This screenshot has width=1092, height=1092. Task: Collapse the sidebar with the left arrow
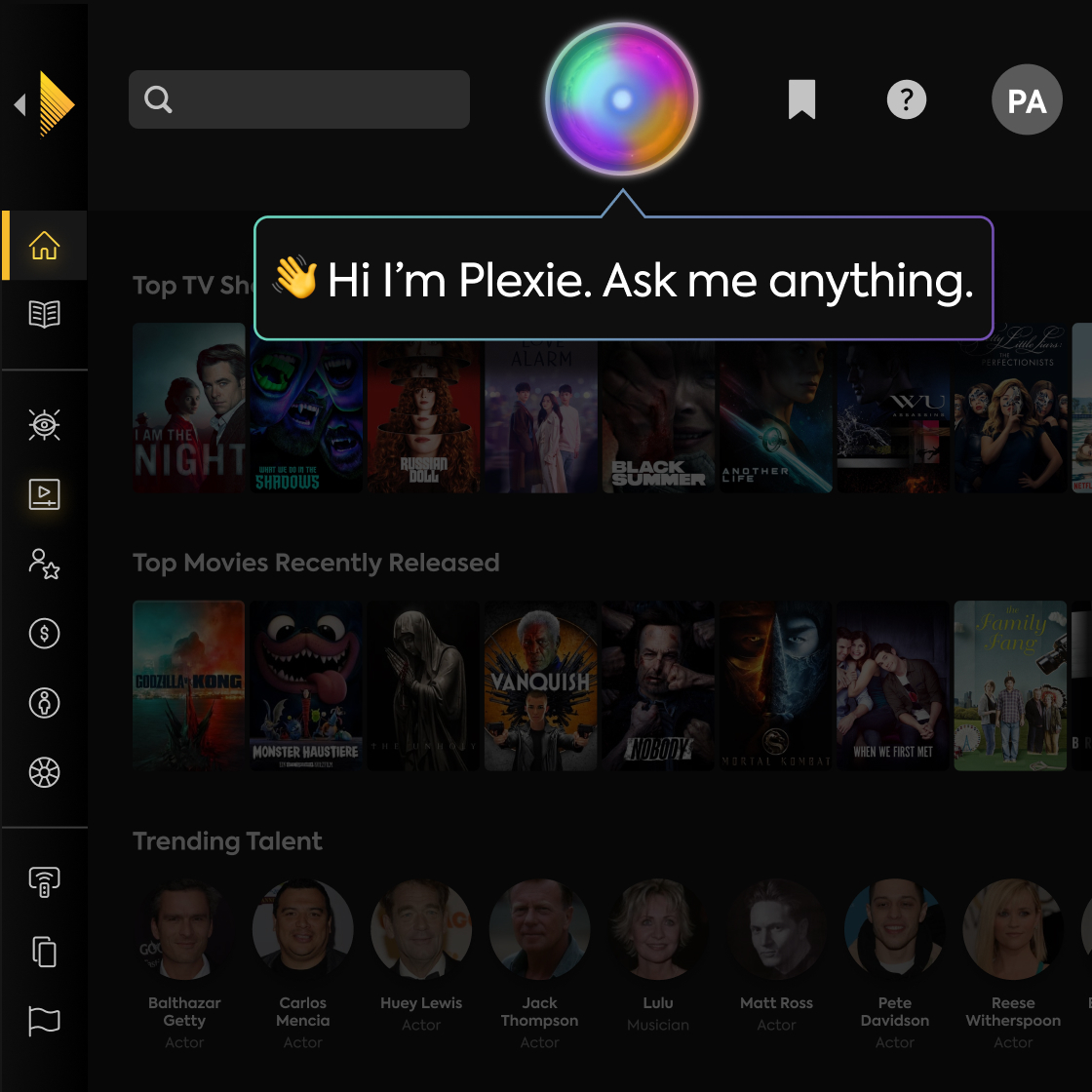click(20, 104)
